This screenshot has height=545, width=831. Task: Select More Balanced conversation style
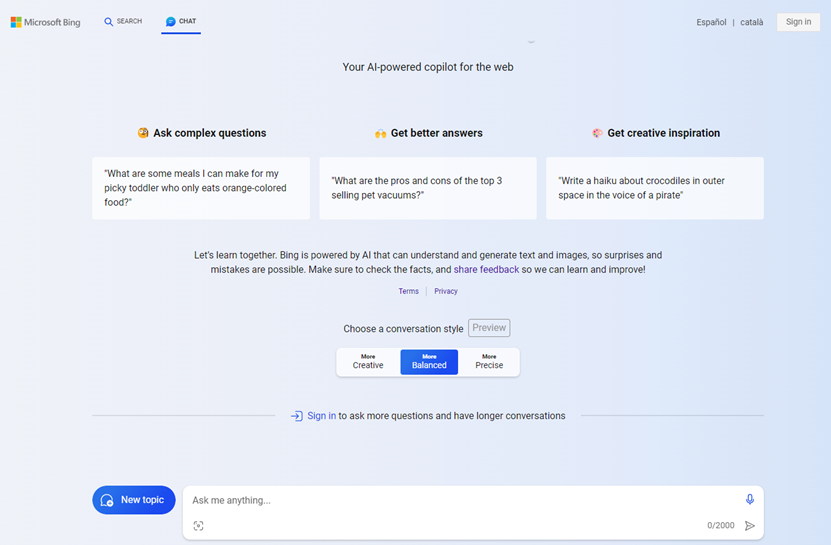(x=429, y=362)
